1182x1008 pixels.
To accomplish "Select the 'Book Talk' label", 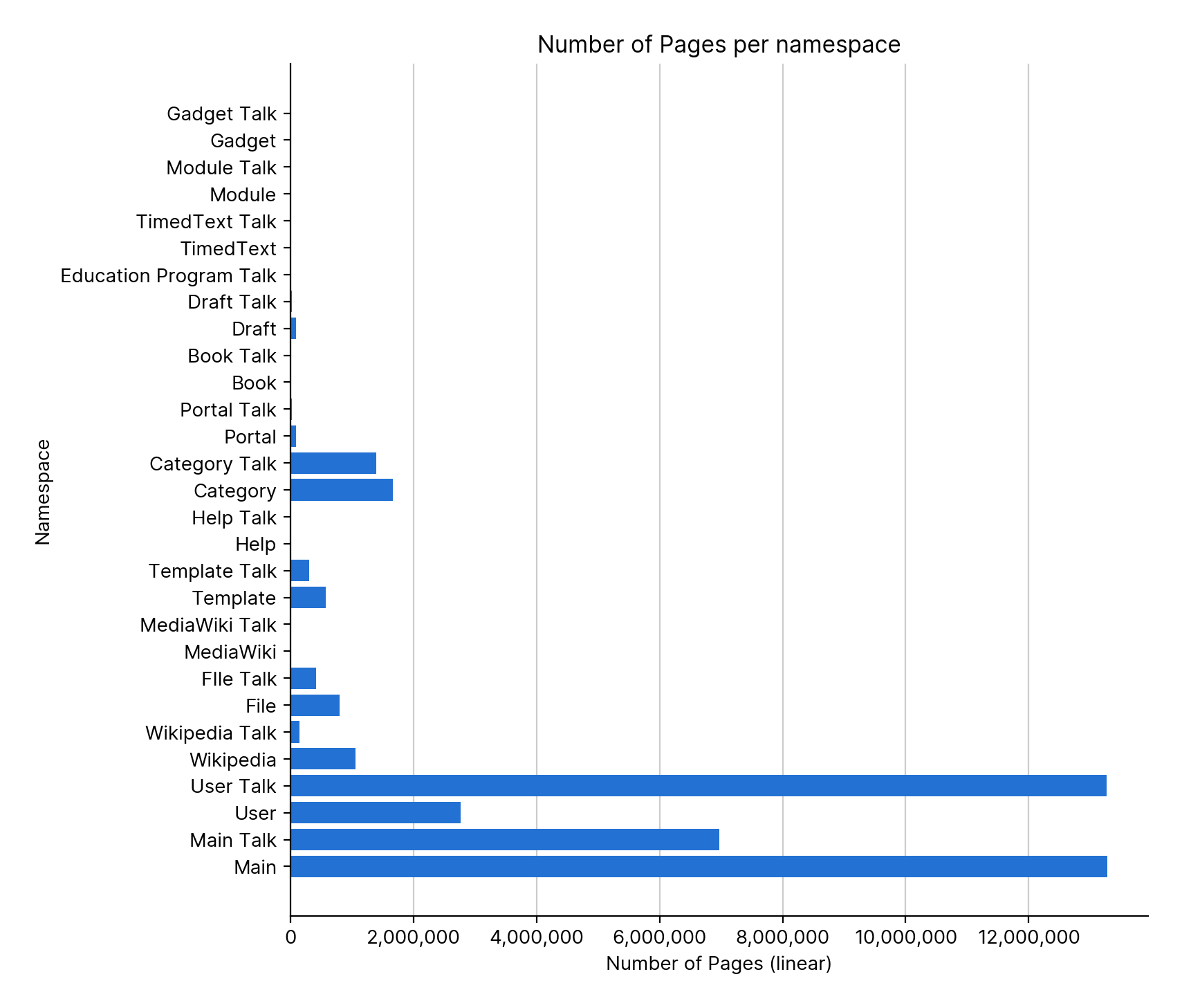I will click(232, 356).
